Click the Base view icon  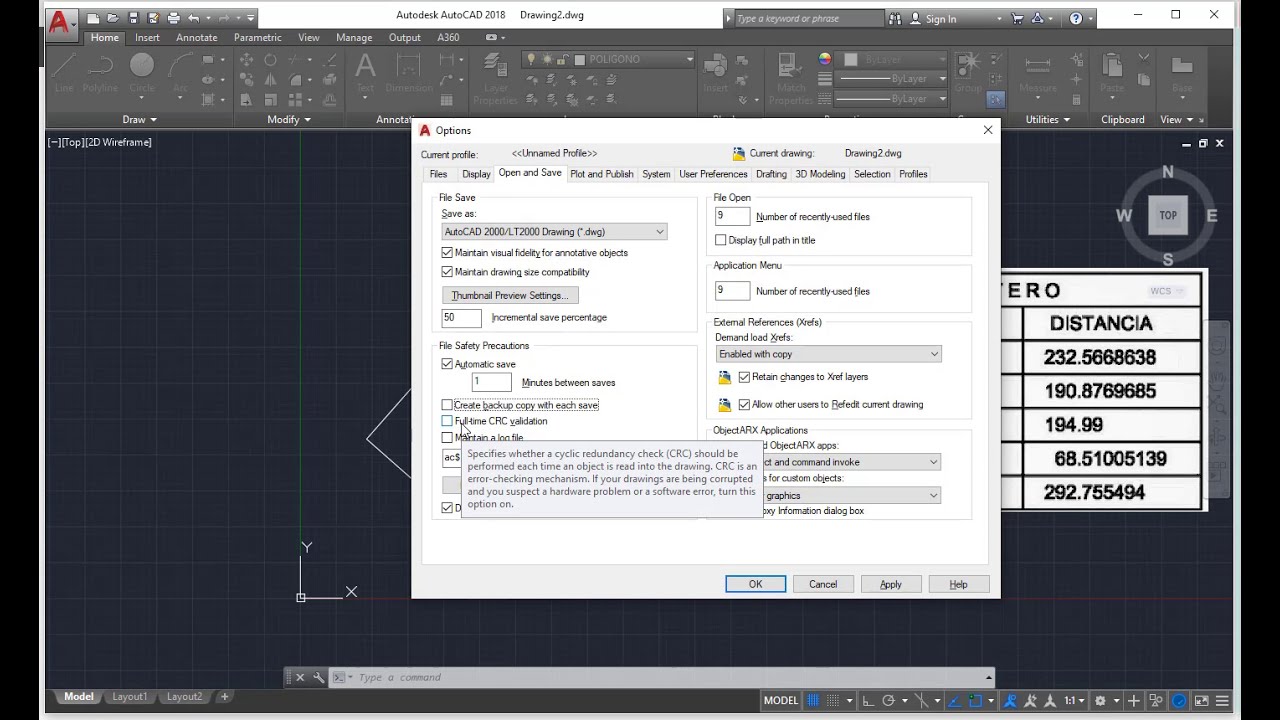1182,72
